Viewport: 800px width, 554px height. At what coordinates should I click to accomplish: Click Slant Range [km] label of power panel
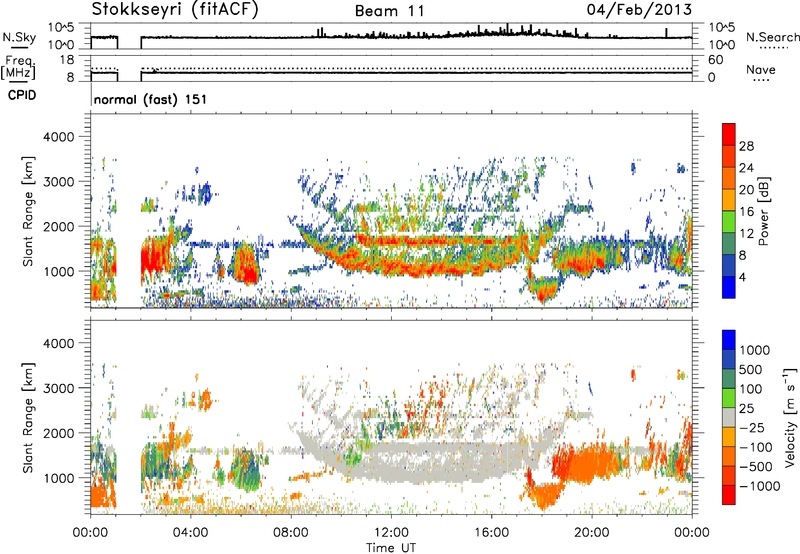point(28,211)
